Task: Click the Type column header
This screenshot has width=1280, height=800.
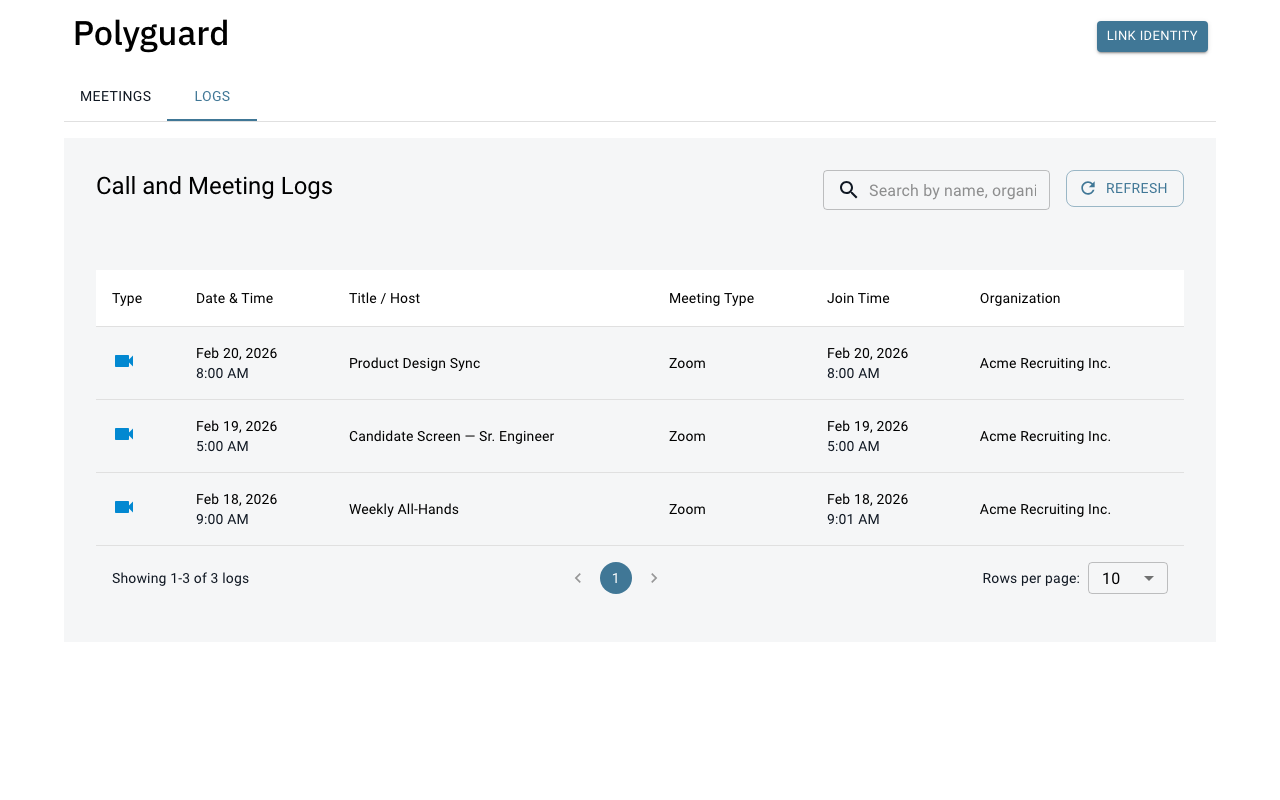Action: click(x=127, y=297)
